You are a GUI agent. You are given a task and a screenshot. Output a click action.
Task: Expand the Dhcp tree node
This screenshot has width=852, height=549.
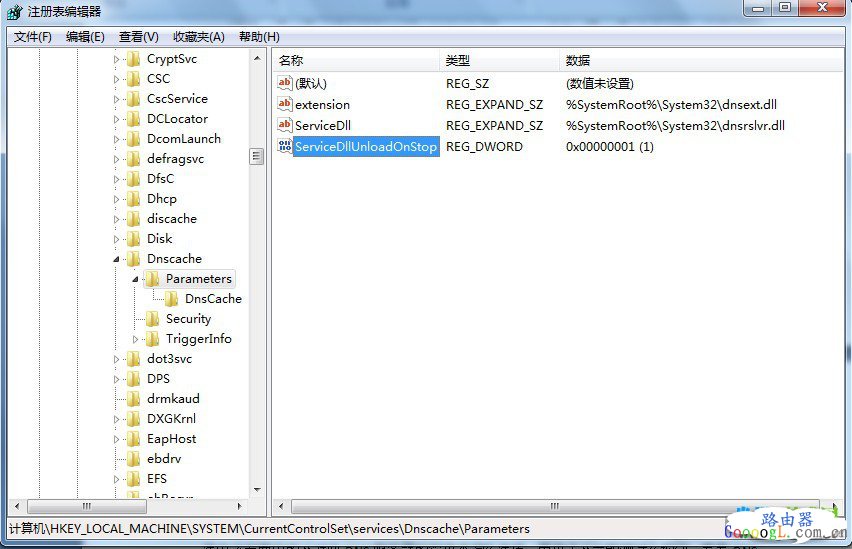(117, 199)
